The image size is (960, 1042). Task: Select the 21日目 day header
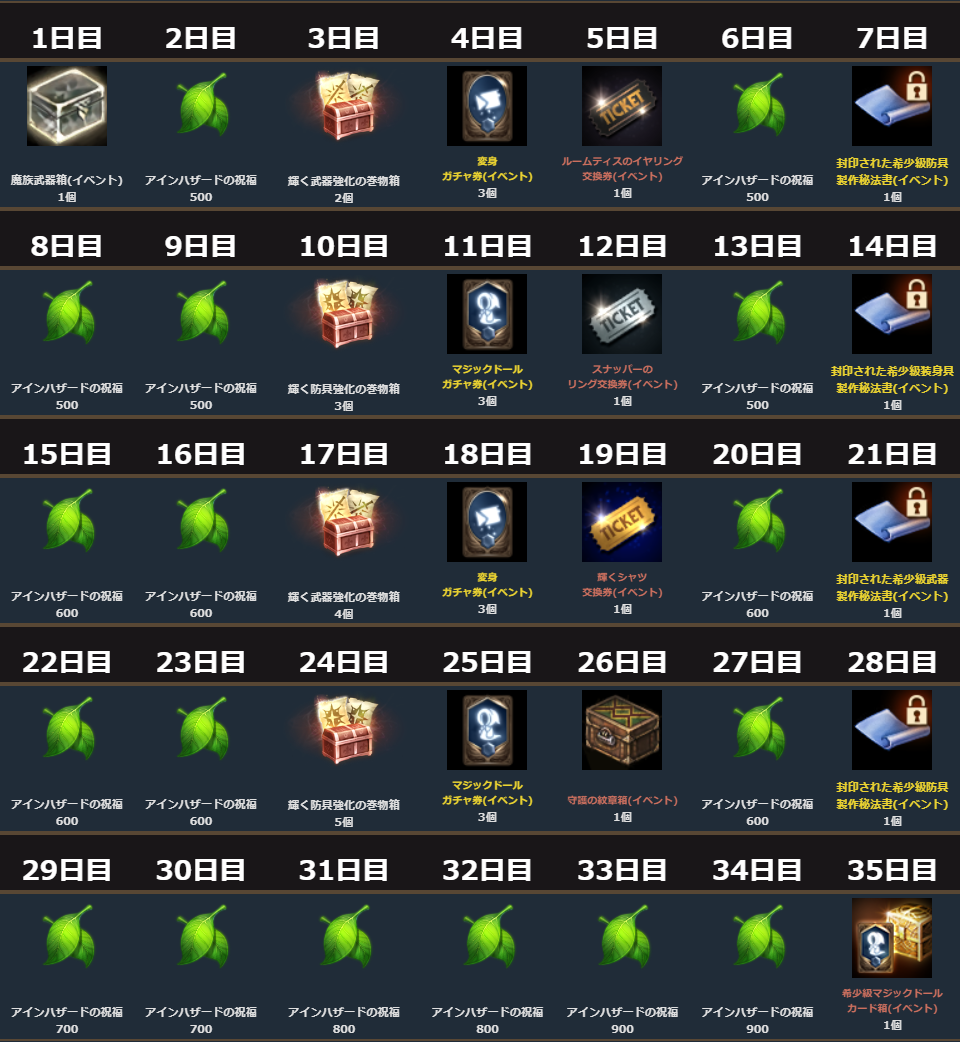pyautogui.click(x=892, y=454)
